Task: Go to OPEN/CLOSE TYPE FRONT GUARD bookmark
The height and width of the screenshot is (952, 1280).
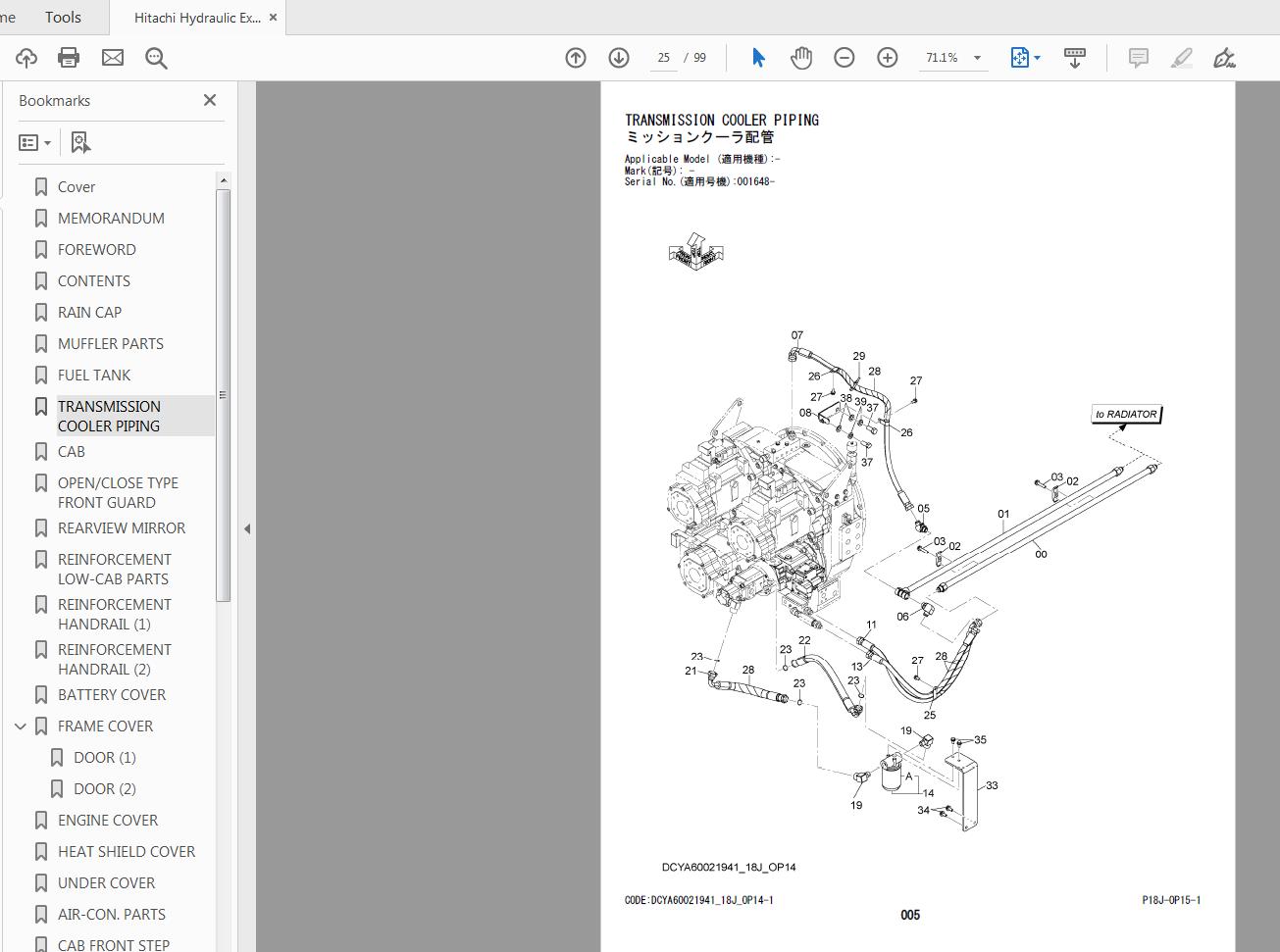Action: pos(118,493)
